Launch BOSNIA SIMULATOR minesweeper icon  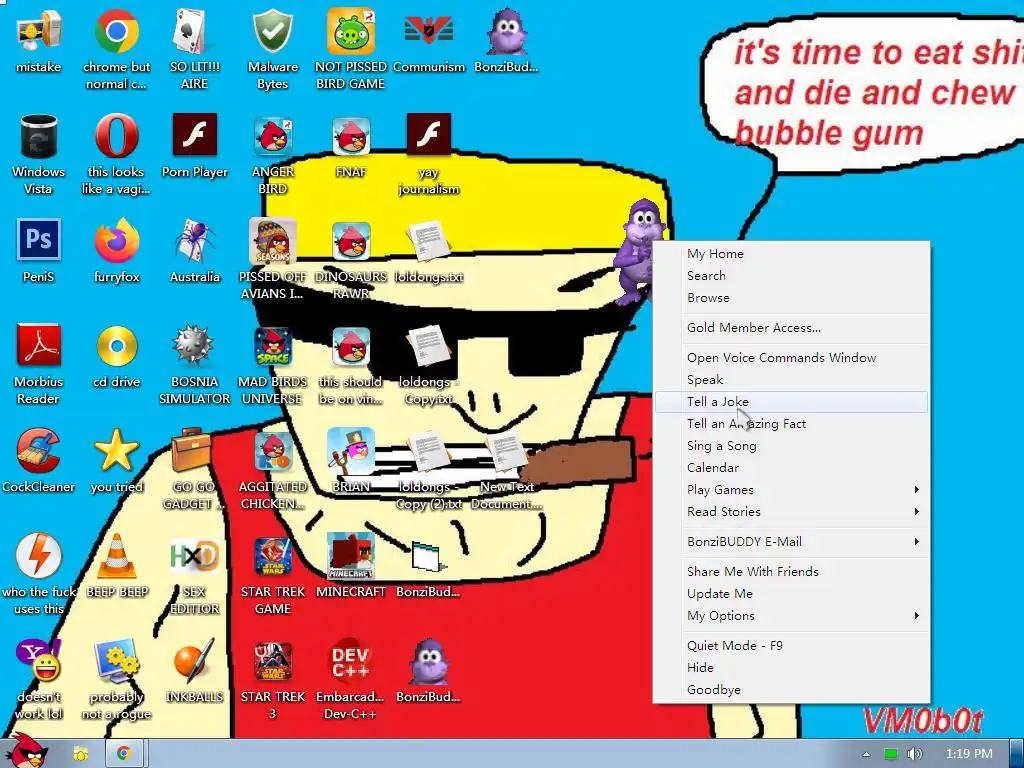click(195, 345)
